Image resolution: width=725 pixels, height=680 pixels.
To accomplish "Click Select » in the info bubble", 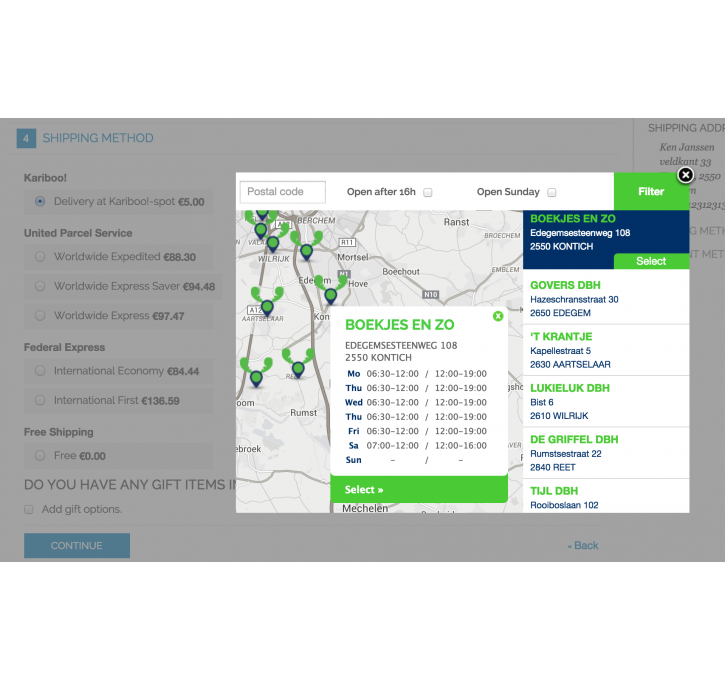I will click(x=419, y=490).
